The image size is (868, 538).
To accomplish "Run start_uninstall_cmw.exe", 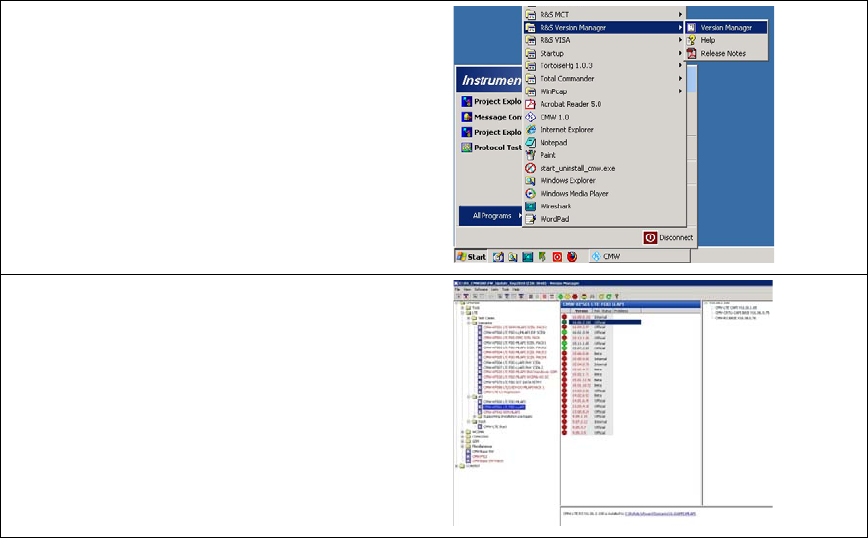I will pos(604,168).
